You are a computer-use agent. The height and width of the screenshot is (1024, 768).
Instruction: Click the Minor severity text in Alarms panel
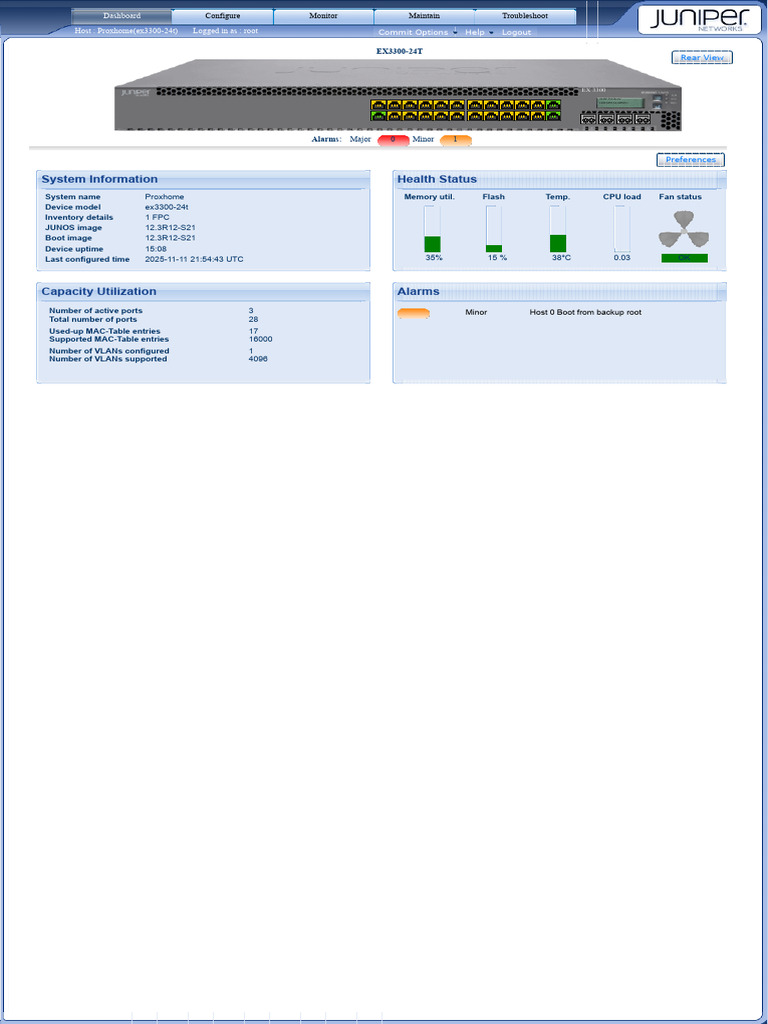click(476, 313)
